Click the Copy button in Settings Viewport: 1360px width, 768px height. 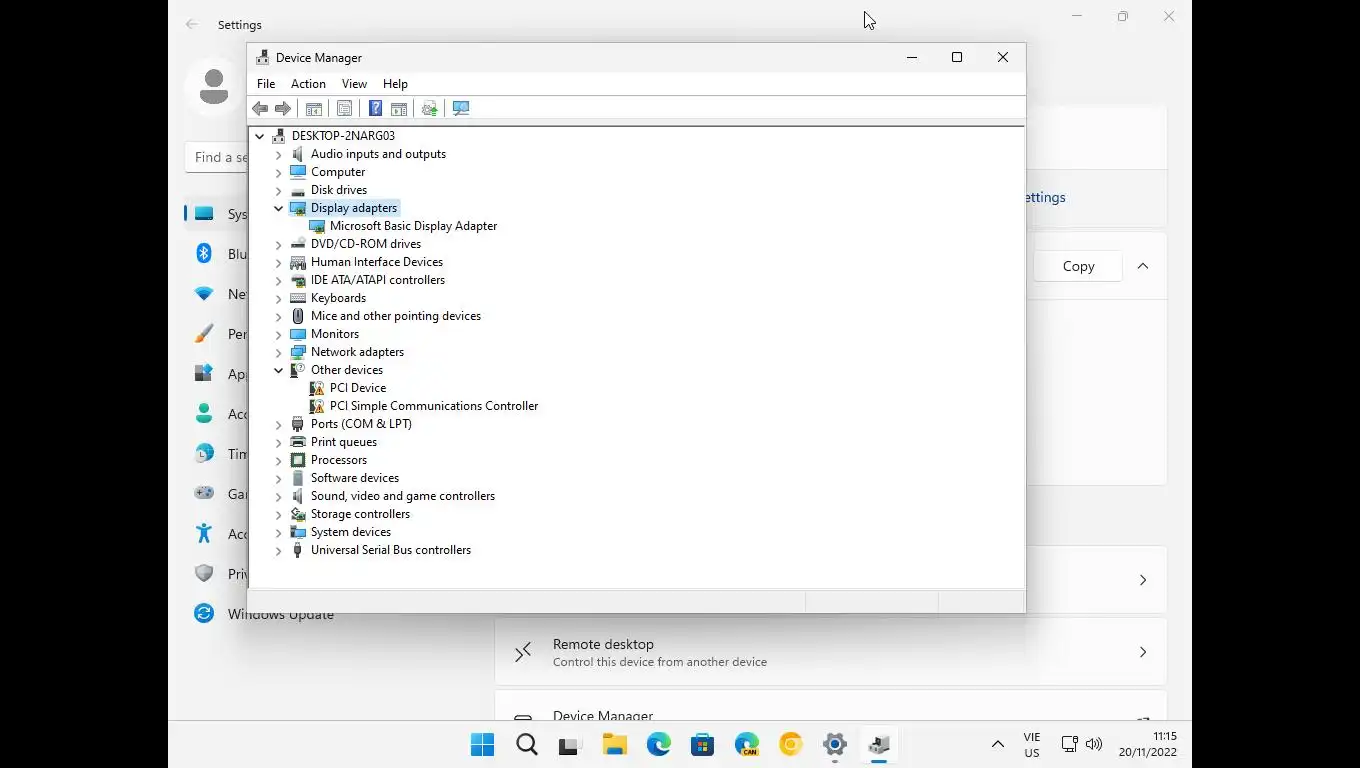[1078, 266]
